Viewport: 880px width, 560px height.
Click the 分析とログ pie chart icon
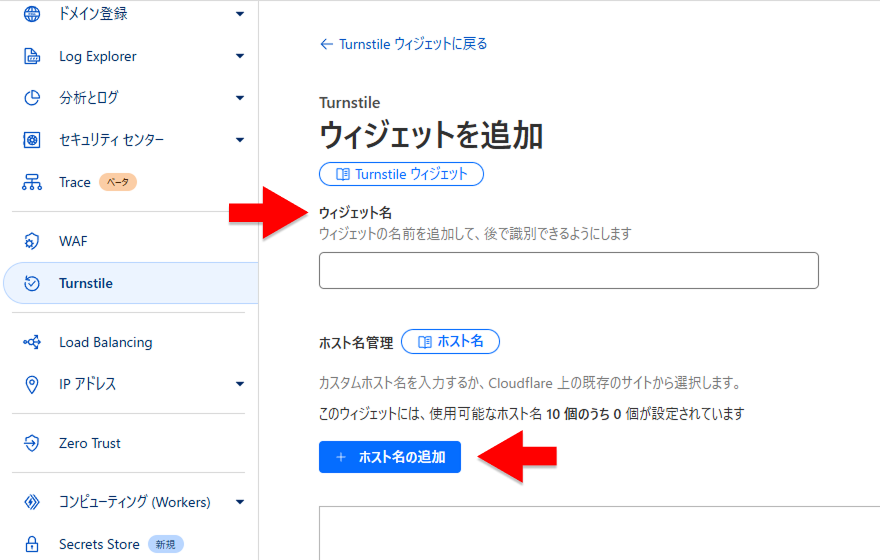(x=32, y=98)
